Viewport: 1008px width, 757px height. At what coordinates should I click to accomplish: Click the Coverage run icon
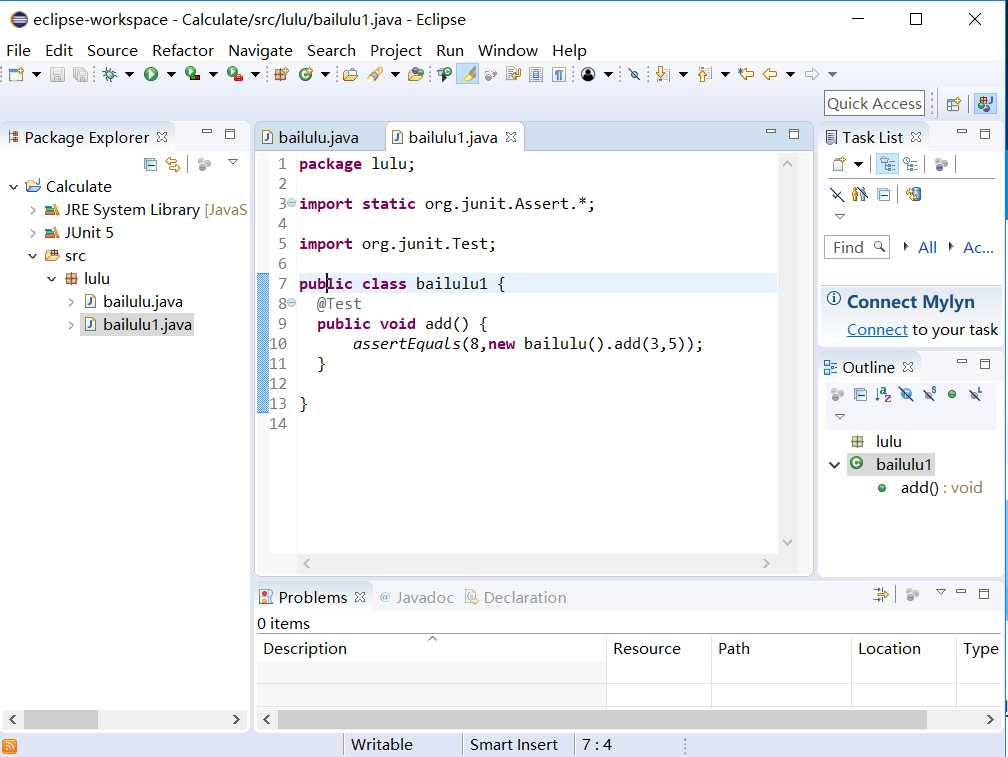pyautogui.click(x=192, y=74)
